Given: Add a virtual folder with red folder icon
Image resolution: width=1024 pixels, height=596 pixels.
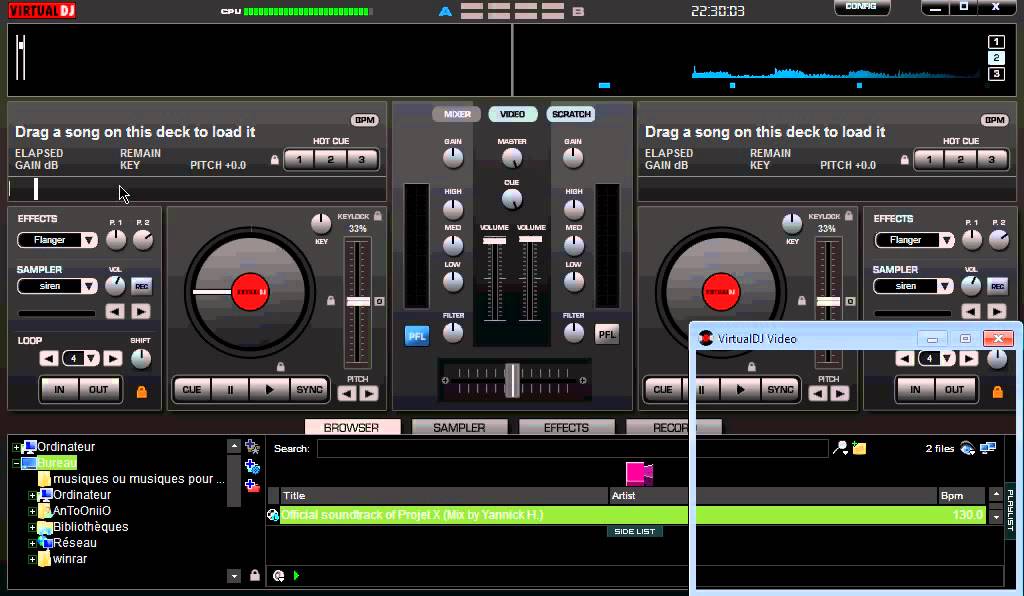Looking at the screenshot, I should click(252, 485).
